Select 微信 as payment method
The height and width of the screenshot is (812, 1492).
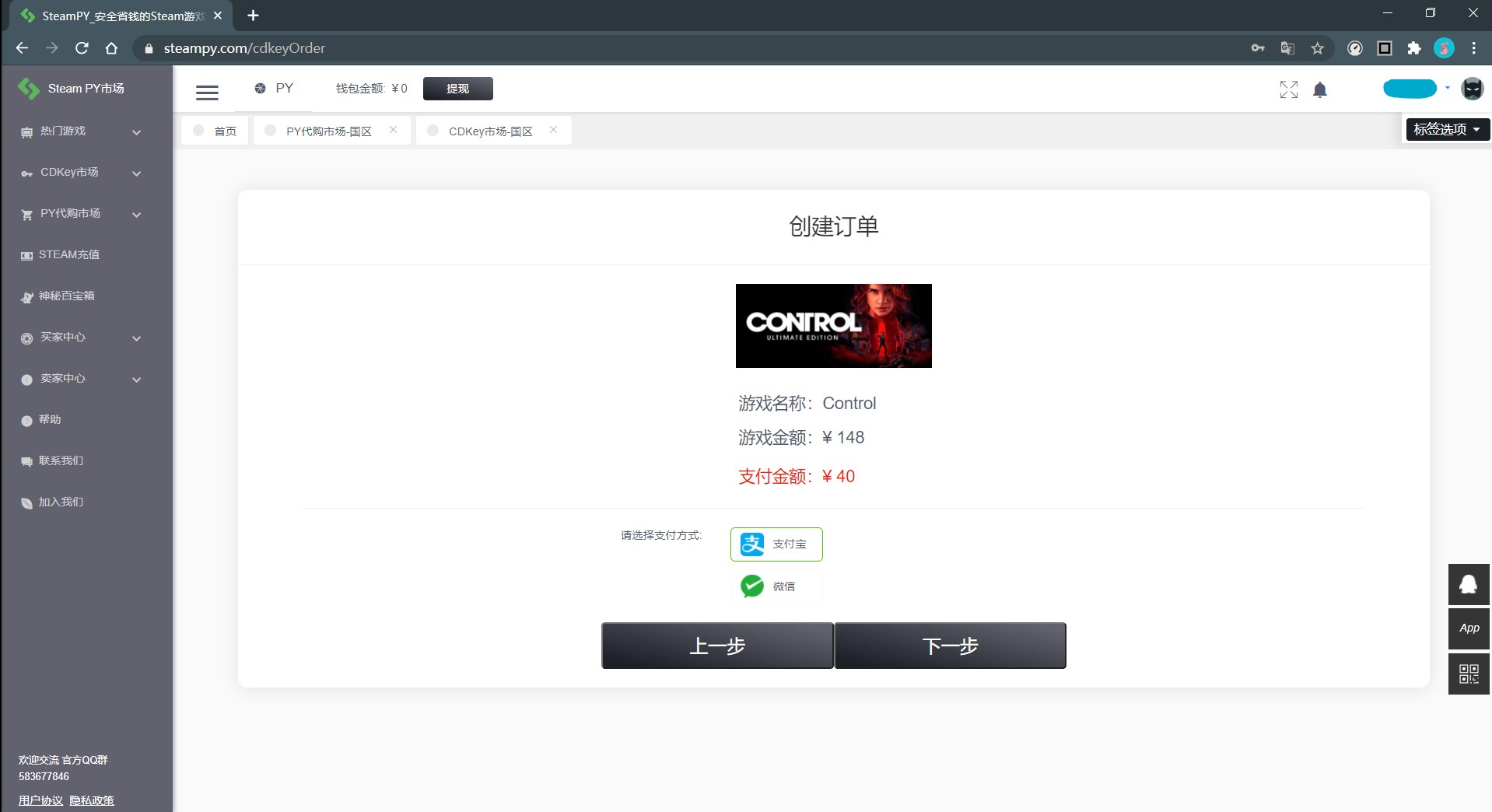coord(776,586)
